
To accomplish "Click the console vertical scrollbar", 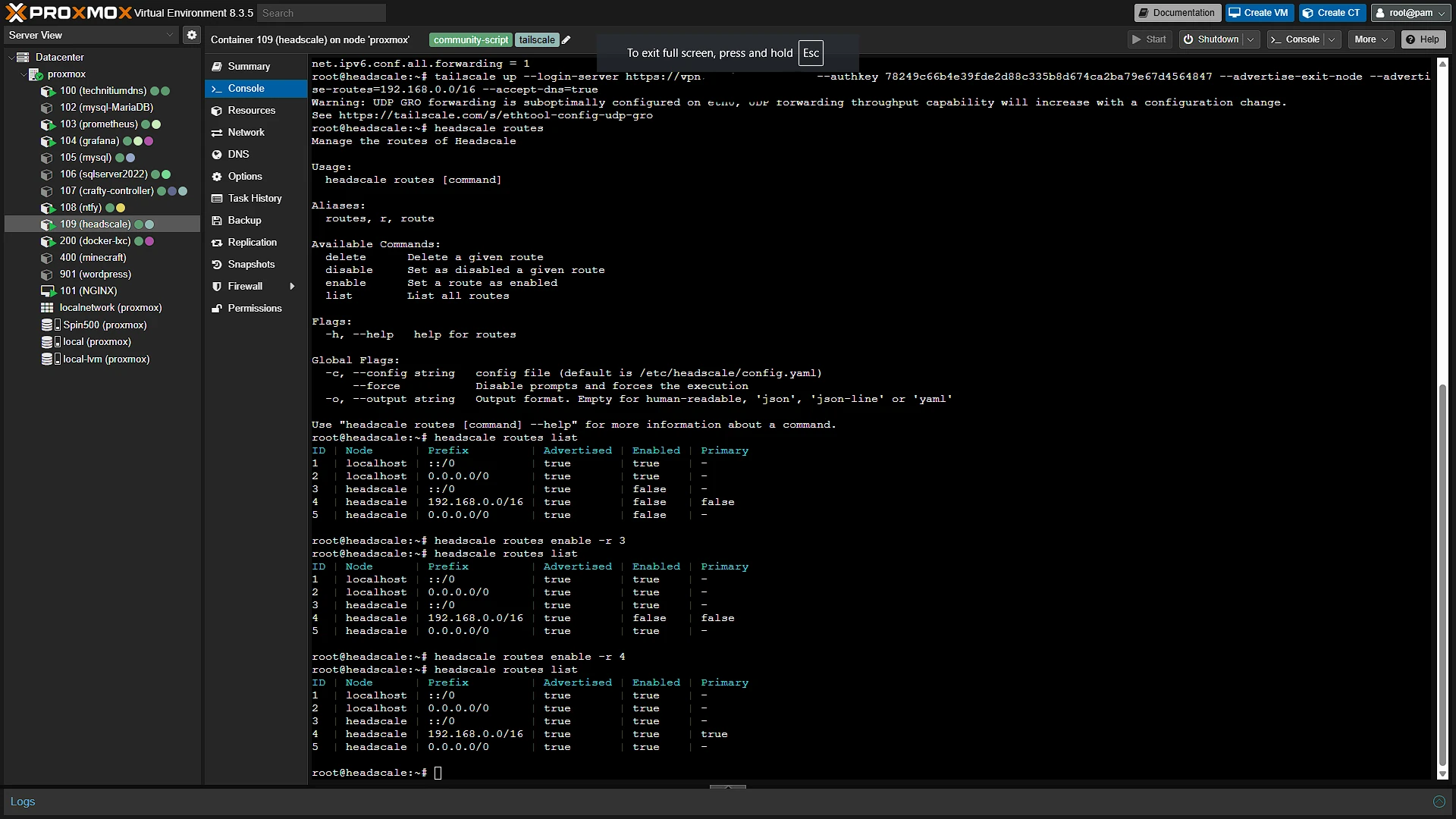I will click(x=1442, y=576).
